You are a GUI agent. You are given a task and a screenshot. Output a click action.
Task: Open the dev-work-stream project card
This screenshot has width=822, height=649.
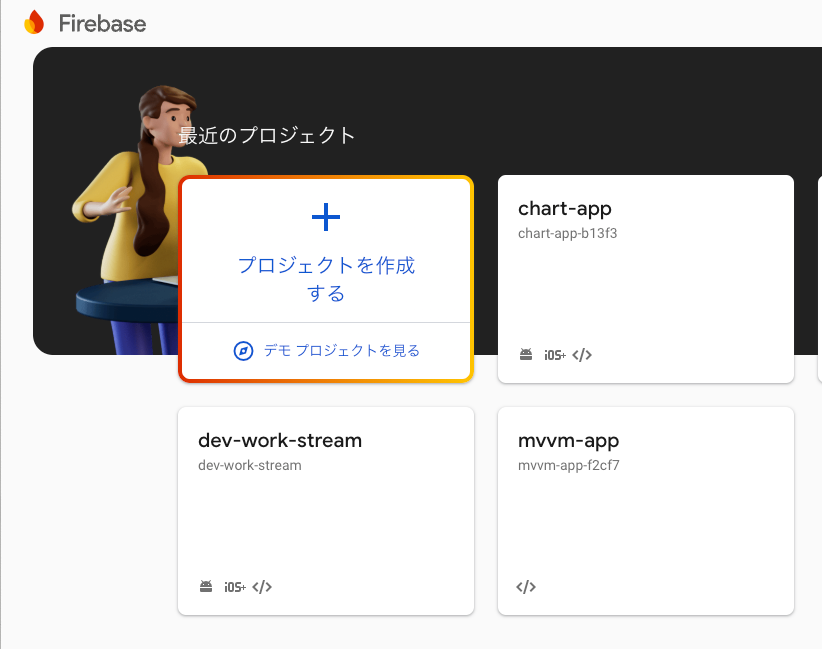[x=326, y=511]
